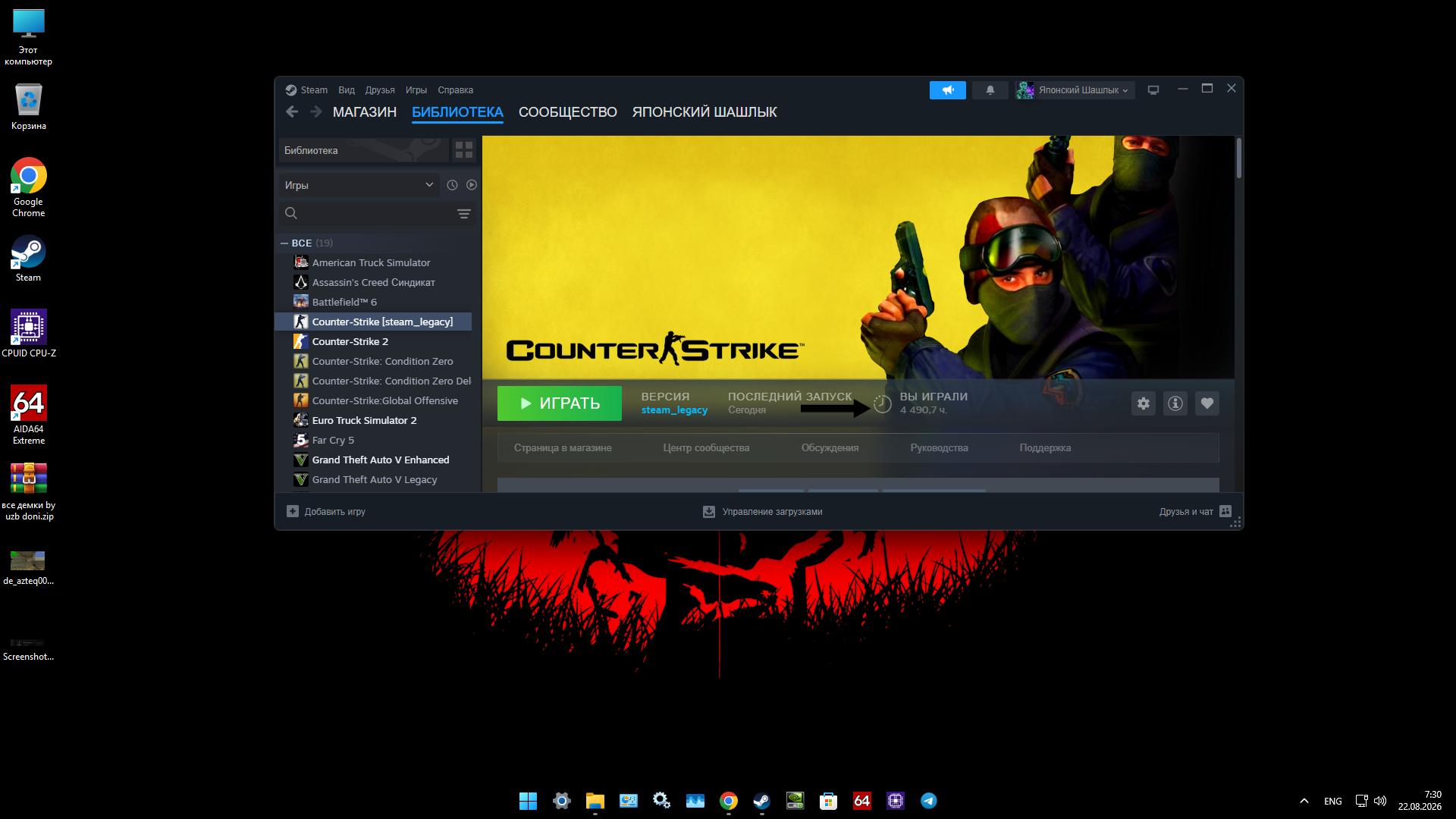Open Steam announcements megaphone button
The image size is (1456, 819).
click(948, 90)
